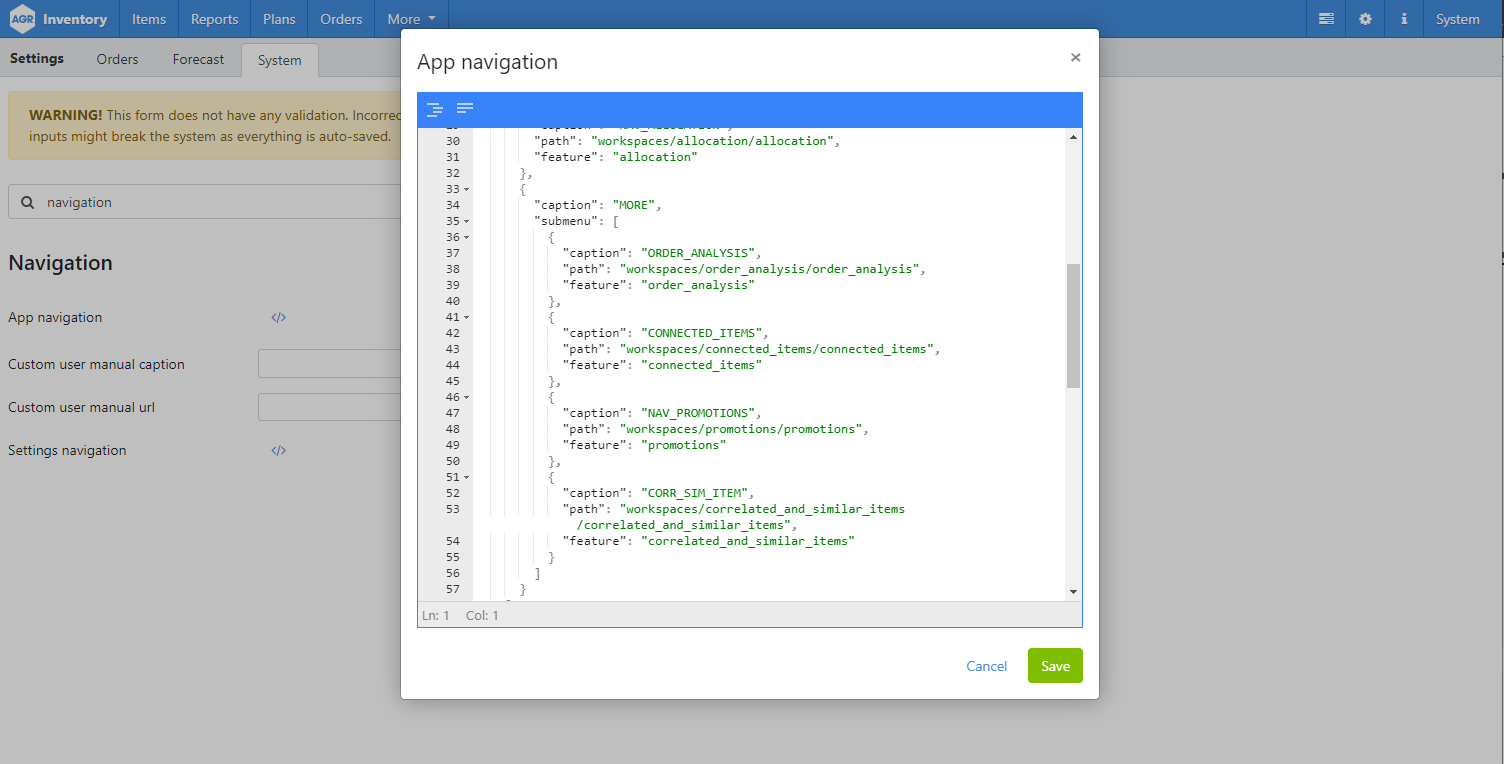Collapse the object at line 41
This screenshot has width=1504, height=764.
point(467,317)
